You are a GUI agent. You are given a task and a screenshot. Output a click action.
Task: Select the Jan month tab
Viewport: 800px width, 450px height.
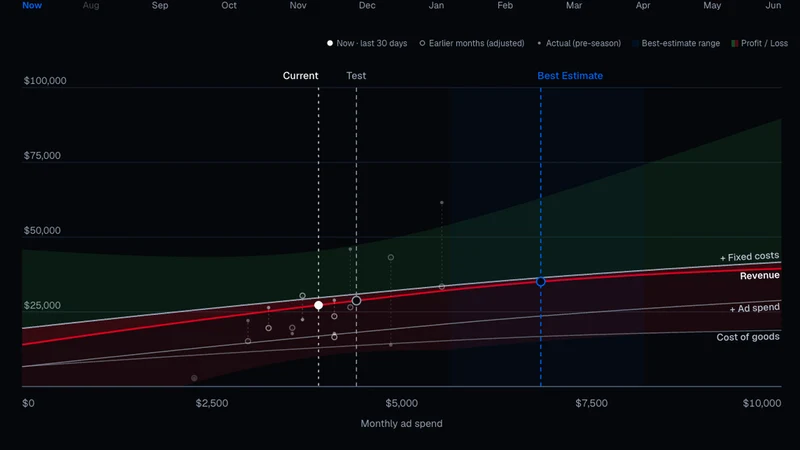coord(436,5)
